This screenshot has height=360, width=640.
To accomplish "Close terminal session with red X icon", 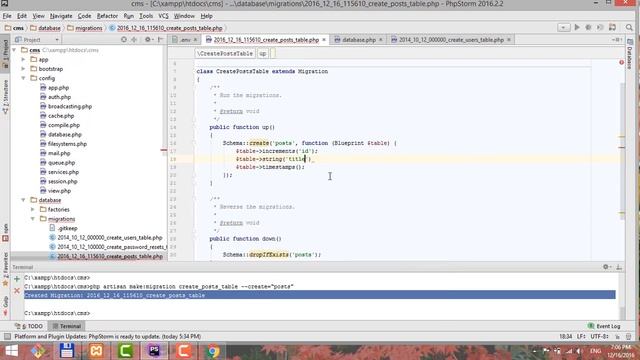I will tap(17, 291).
